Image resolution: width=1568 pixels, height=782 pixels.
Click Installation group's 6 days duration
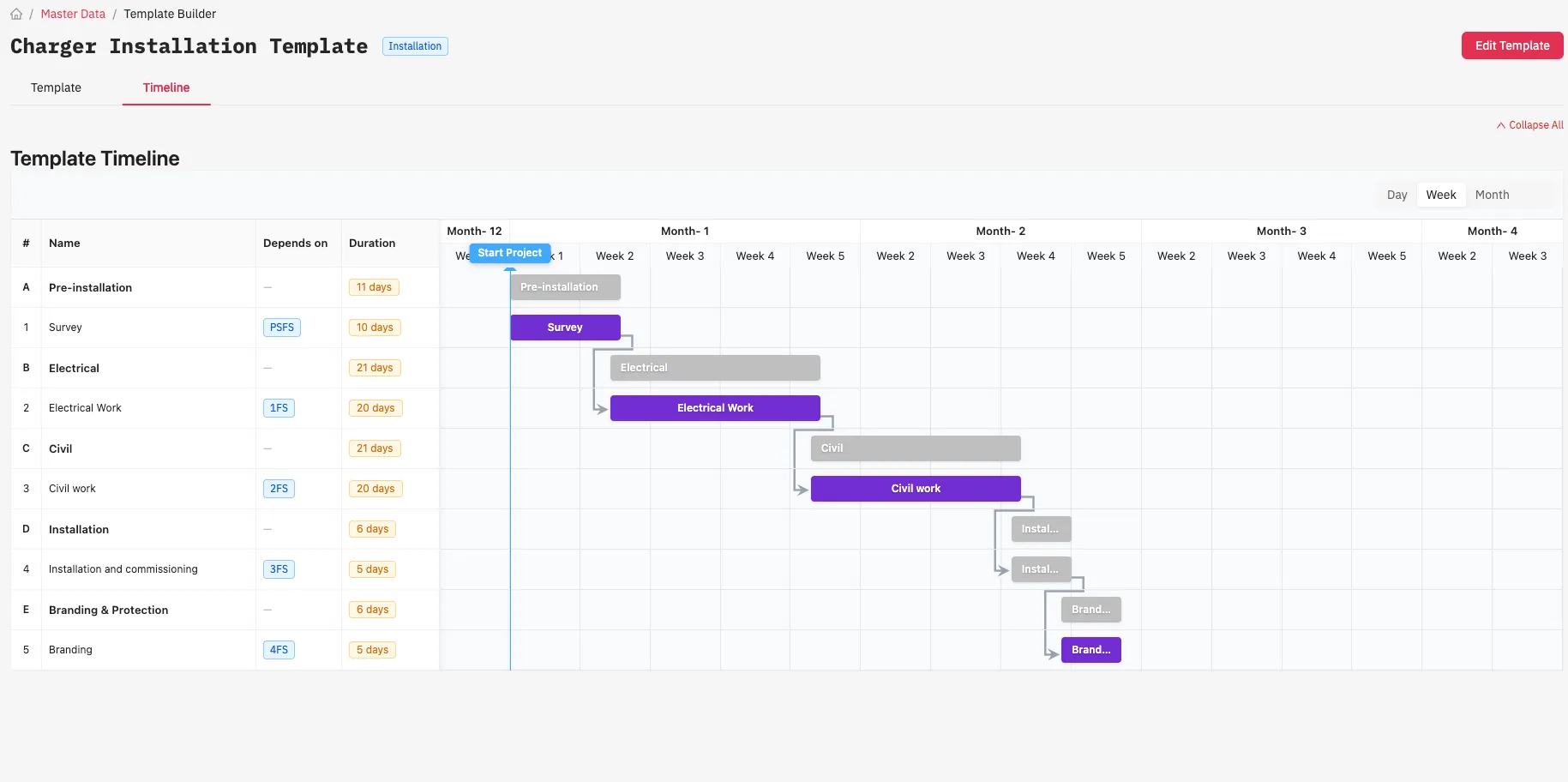372,529
